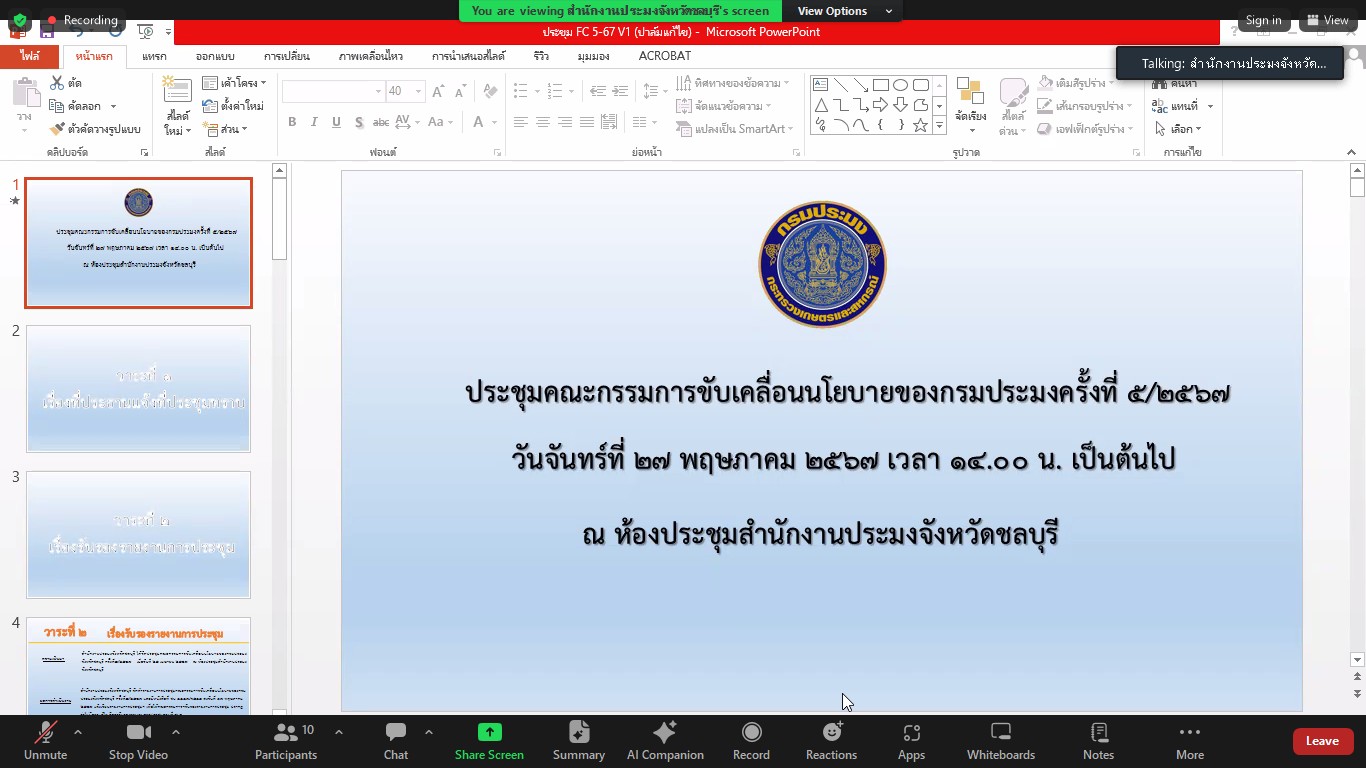Screen dimensions: 1366x768
Task: Select slide 2 thumbnail
Action: point(139,388)
